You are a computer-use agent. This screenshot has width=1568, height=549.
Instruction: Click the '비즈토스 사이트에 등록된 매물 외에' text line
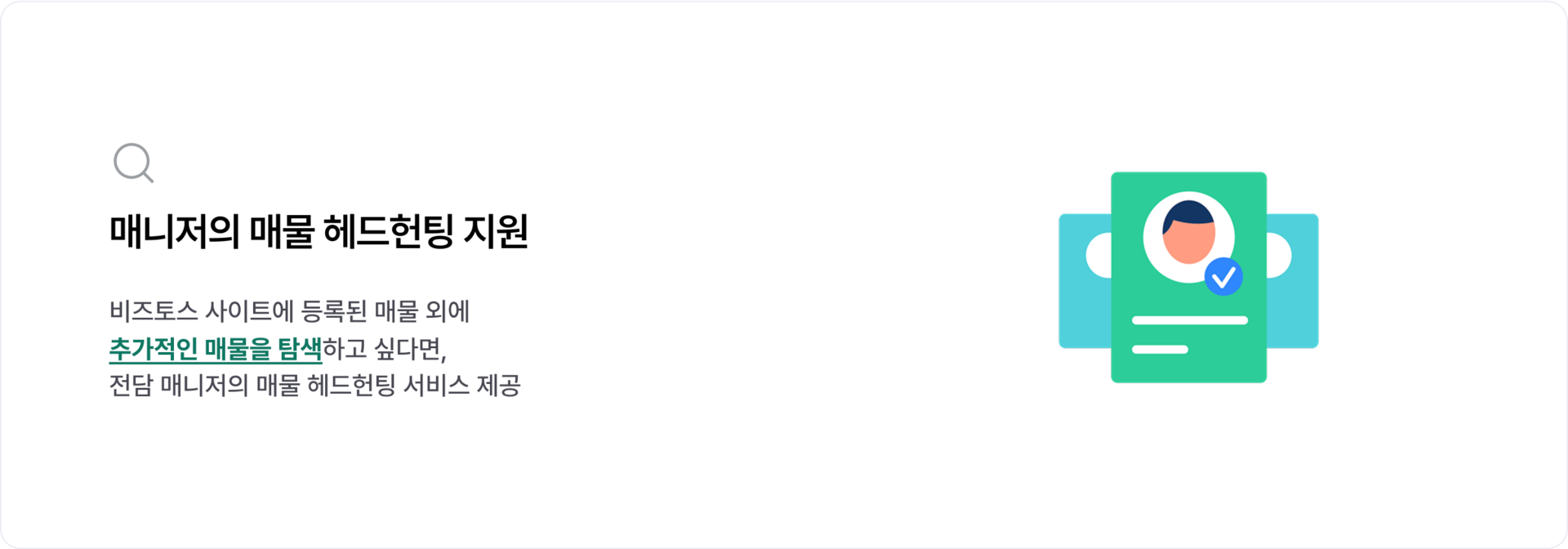289,310
